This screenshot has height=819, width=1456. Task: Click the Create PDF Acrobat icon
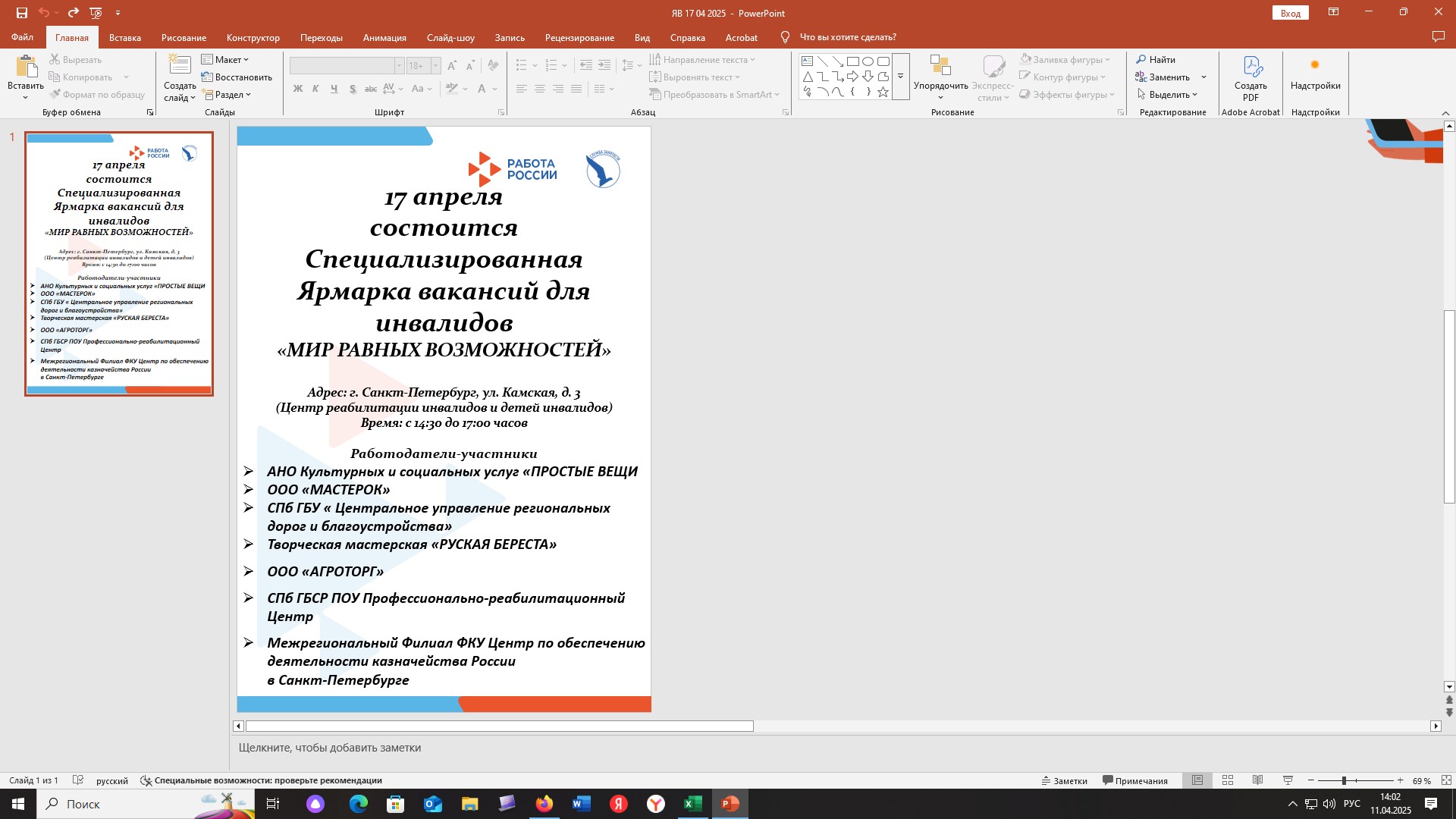tap(1250, 68)
